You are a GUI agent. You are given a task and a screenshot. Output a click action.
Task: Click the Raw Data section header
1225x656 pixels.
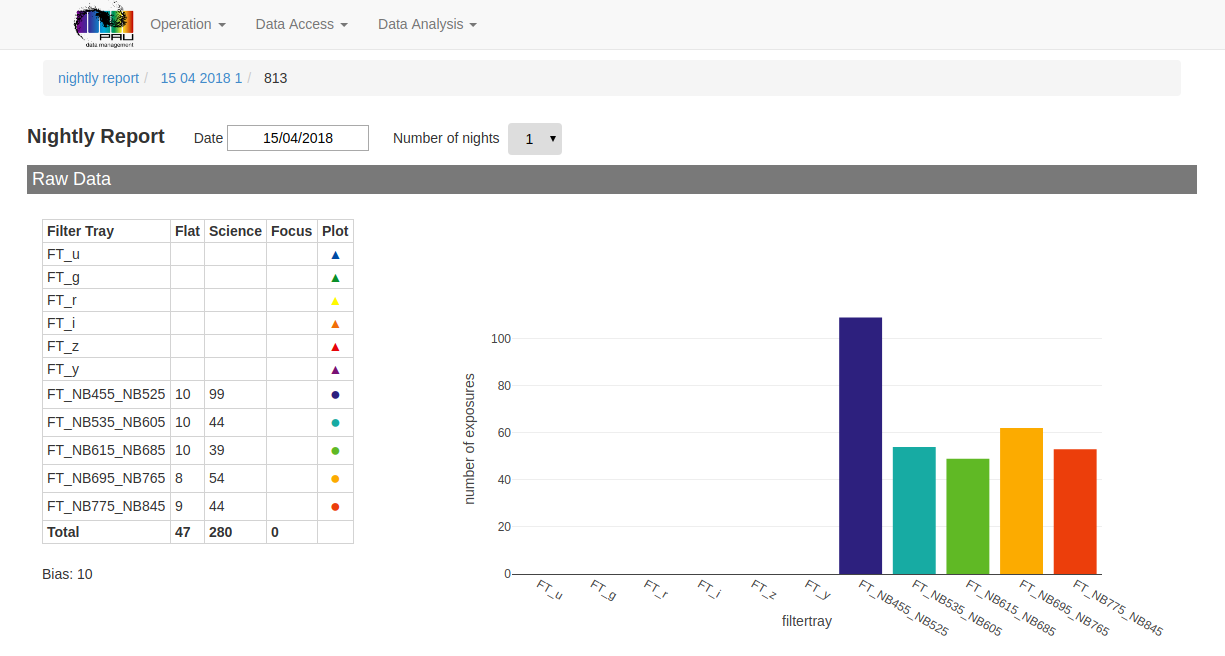[611, 180]
